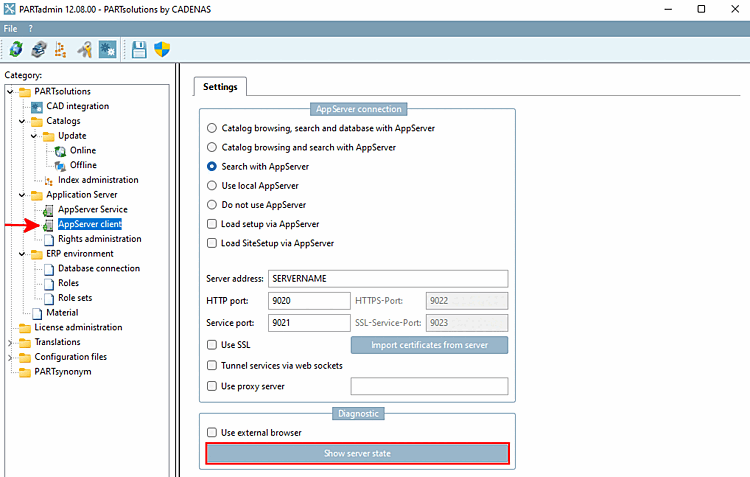The height and width of the screenshot is (477, 750).
Task: Click the Online update globe icon
Action: pos(60,151)
